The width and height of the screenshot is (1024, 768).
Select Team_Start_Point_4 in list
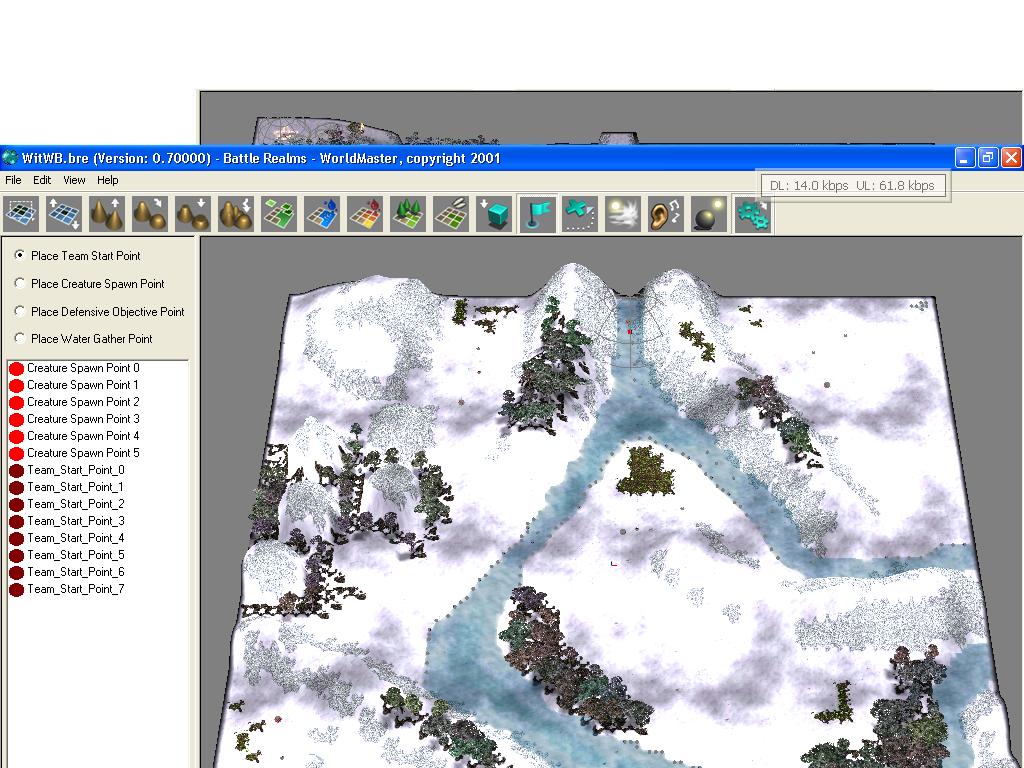pyautogui.click(x=67, y=538)
